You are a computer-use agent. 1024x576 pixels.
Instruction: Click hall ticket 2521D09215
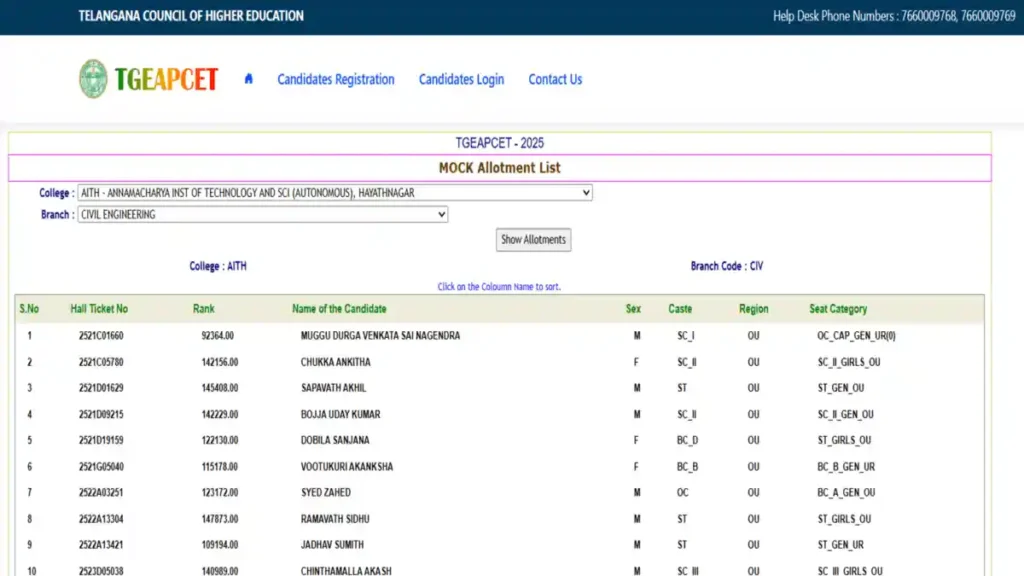click(101, 414)
